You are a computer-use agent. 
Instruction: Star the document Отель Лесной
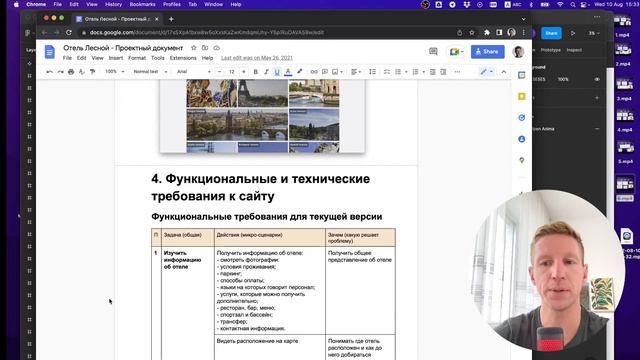point(193,48)
